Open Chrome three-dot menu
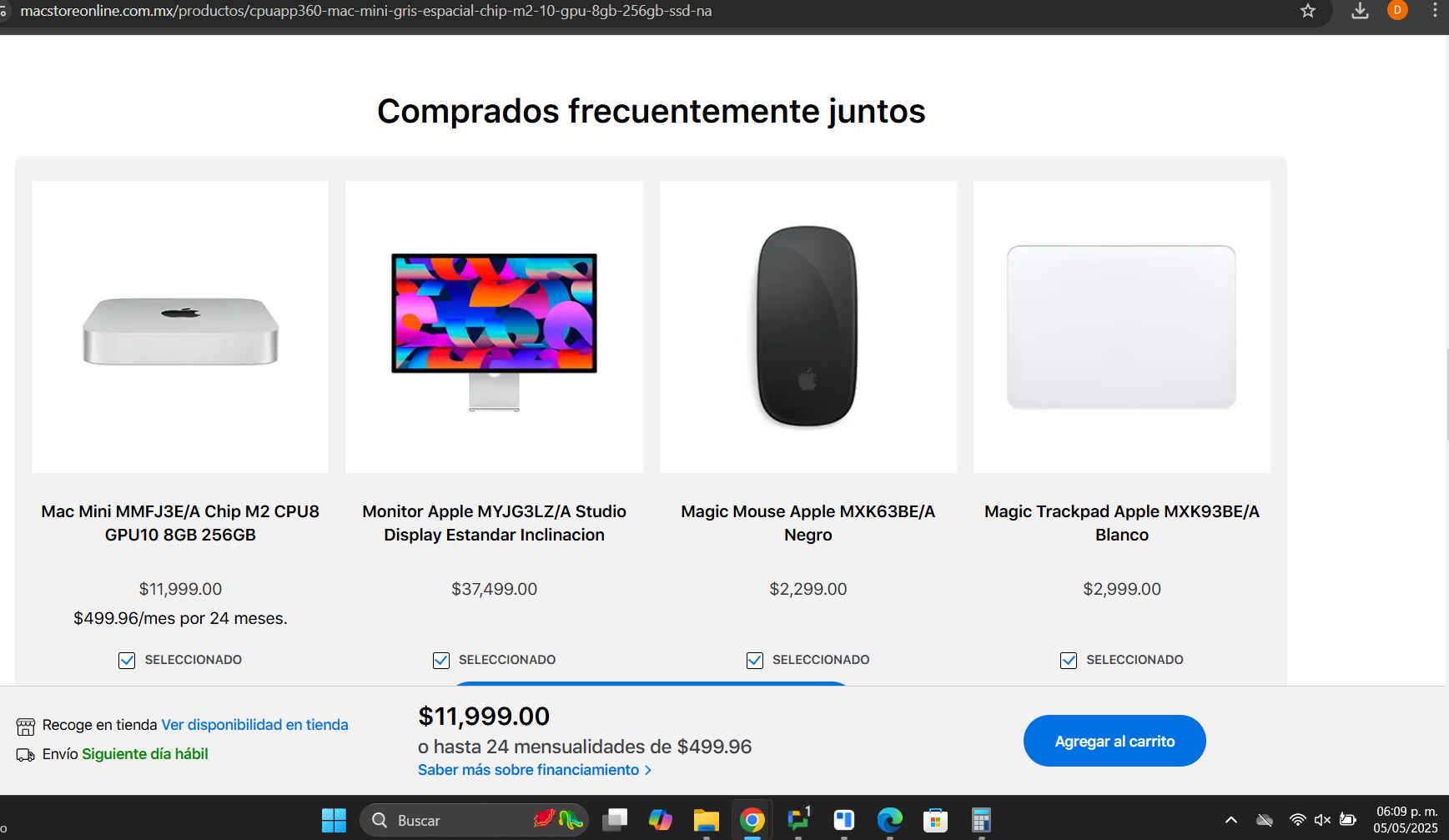 (1435, 11)
